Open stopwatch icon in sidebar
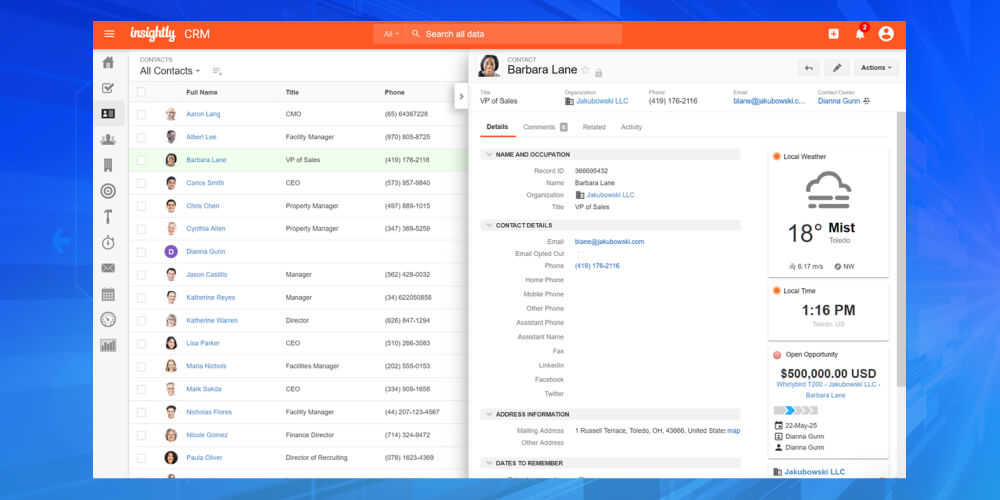The height and width of the screenshot is (500, 1000). click(x=108, y=242)
